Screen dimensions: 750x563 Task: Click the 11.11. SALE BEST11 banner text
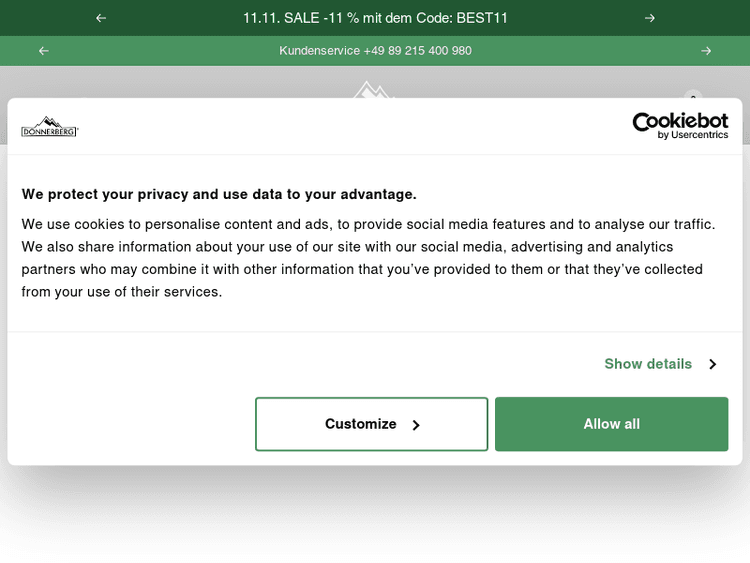click(x=375, y=18)
